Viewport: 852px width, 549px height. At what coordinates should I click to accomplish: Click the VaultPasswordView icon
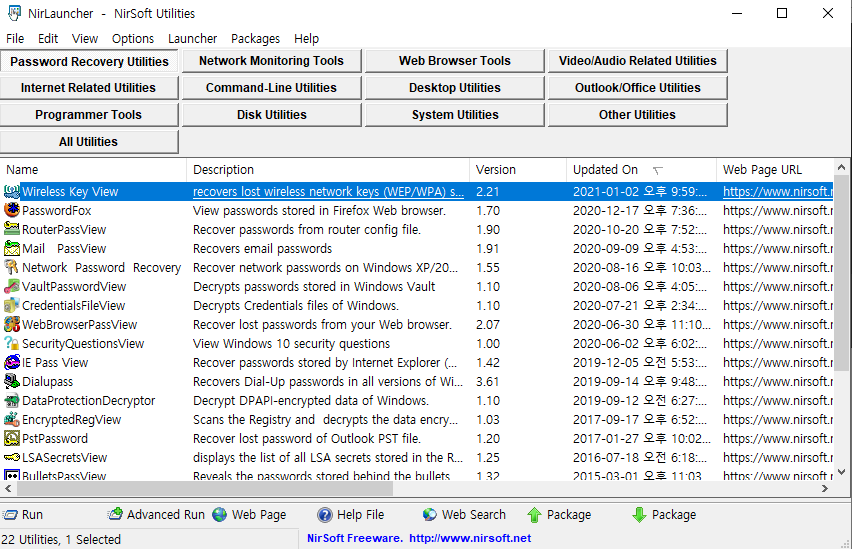[11, 286]
